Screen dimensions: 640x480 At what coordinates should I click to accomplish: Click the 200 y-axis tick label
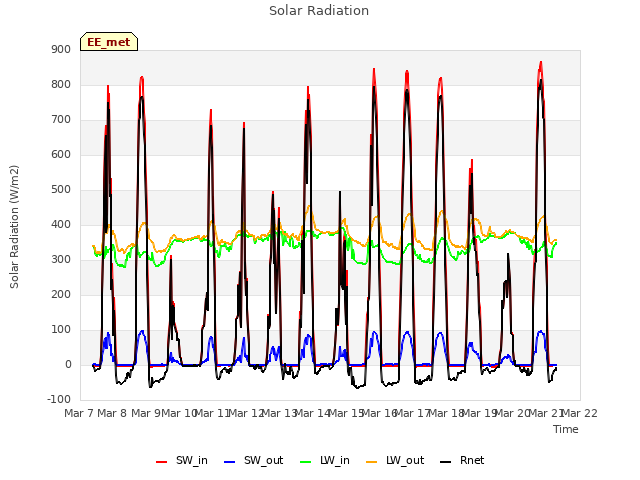[x=61, y=295]
